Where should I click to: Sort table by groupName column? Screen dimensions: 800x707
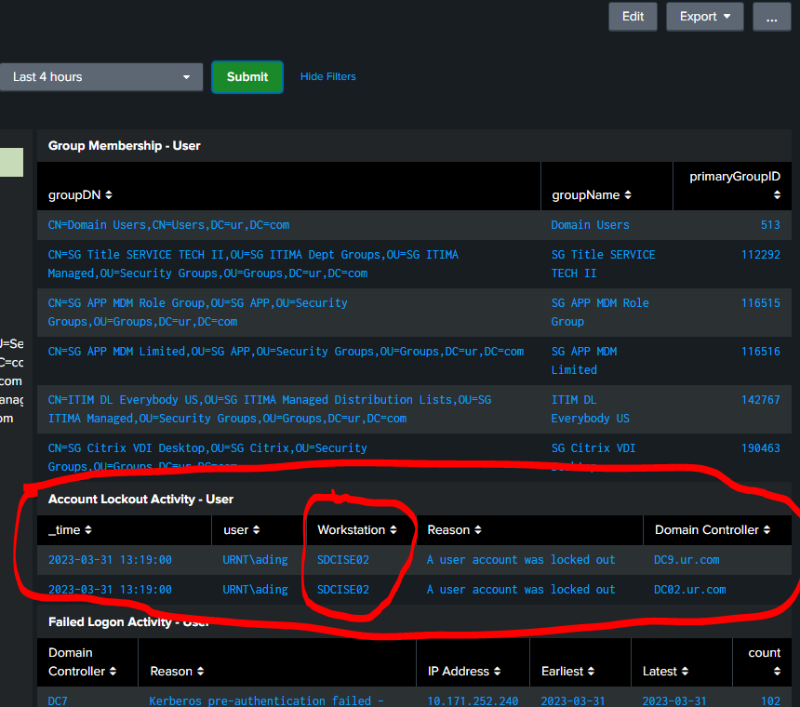point(627,195)
